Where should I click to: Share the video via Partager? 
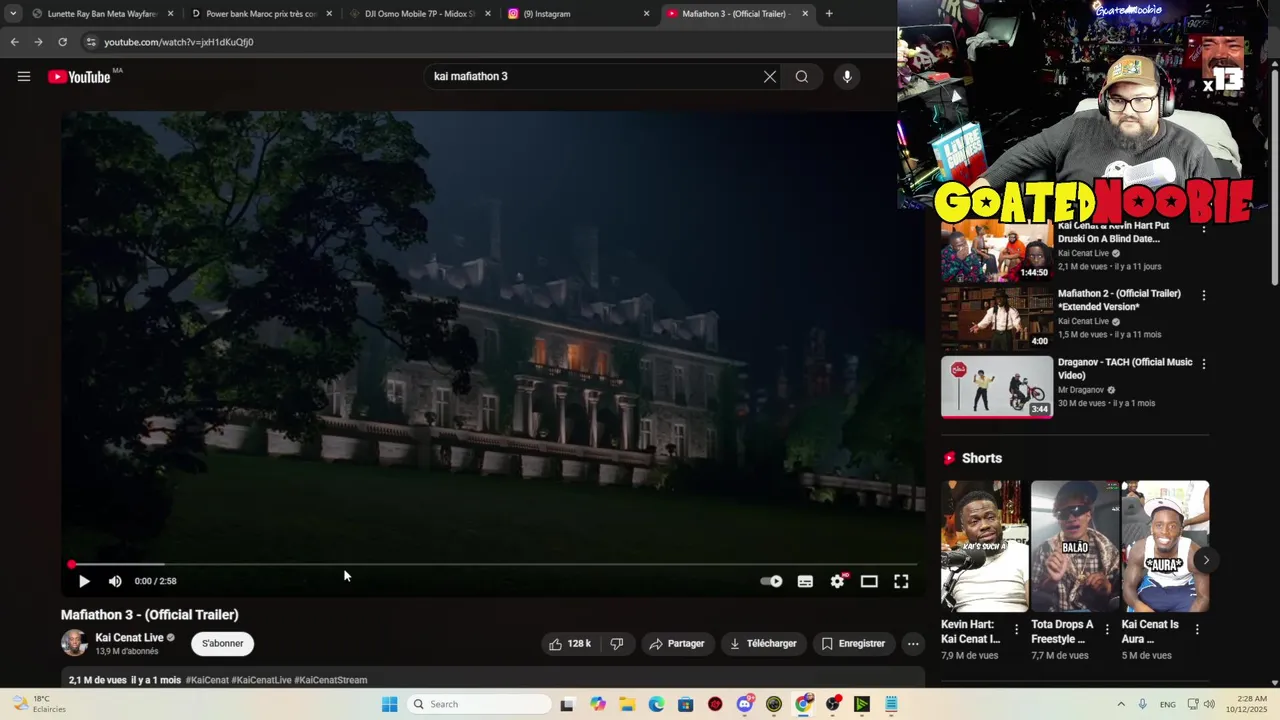(677, 644)
